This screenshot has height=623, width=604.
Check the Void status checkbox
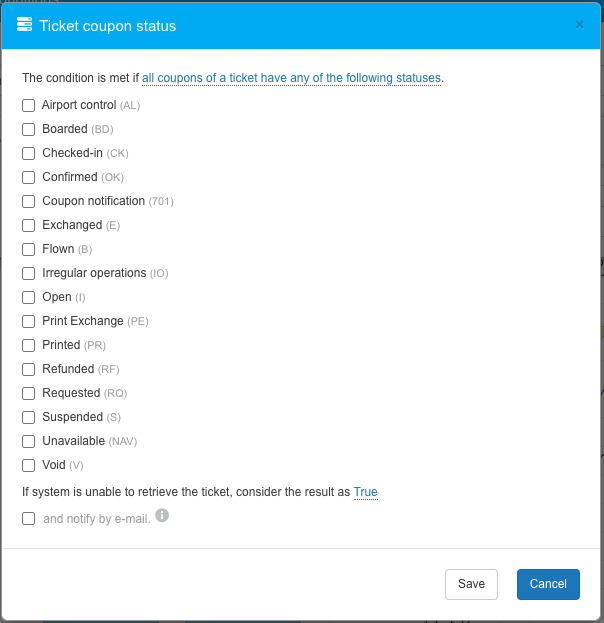pos(29,465)
